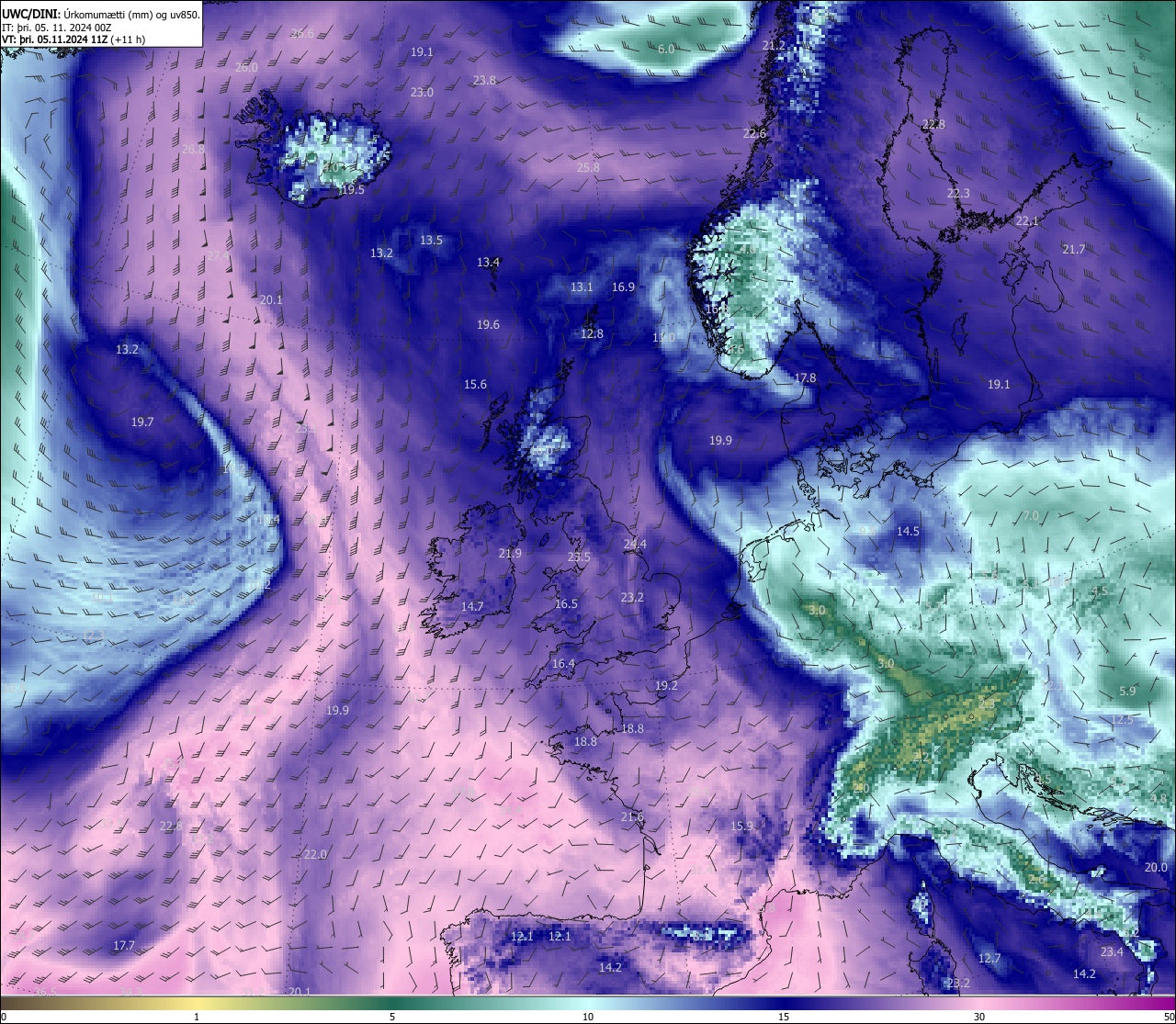Select the color scale tick labeled 5
1176x1024 pixels.
[x=392, y=1017]
